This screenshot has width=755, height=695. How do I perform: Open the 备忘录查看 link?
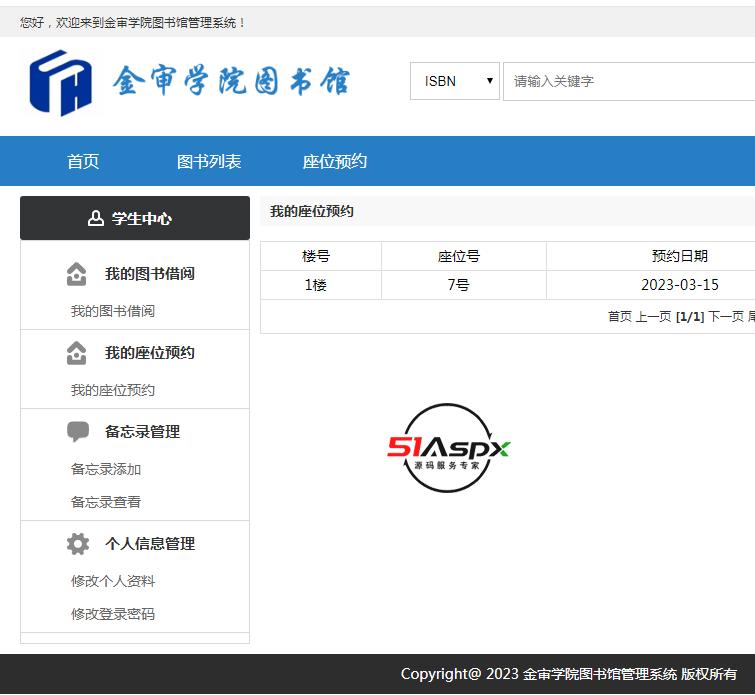pos(106,502)
